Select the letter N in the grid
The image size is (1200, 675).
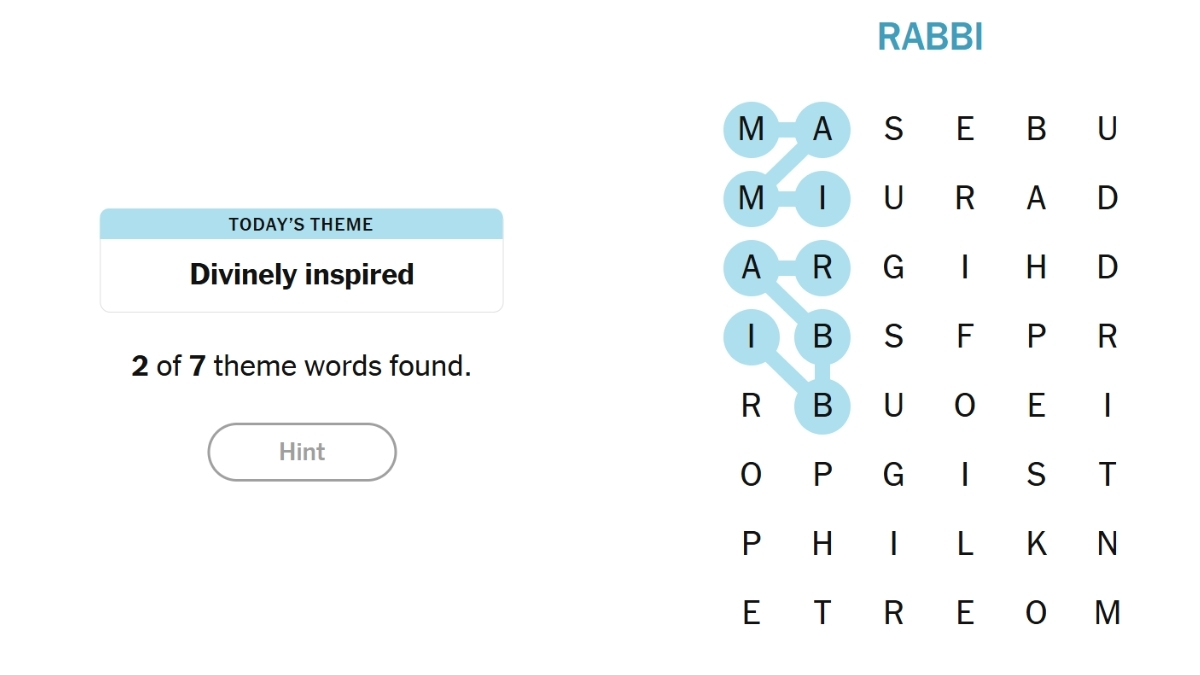tap(1107, 543)
